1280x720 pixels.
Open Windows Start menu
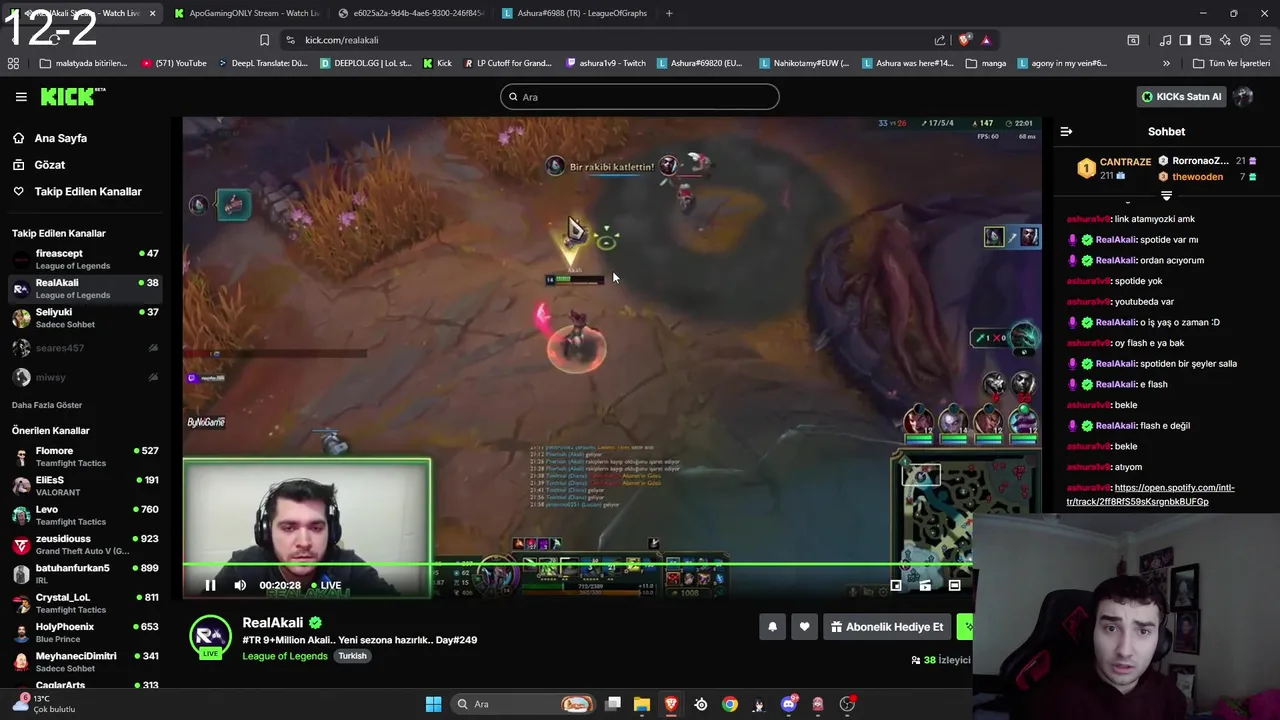433,704
